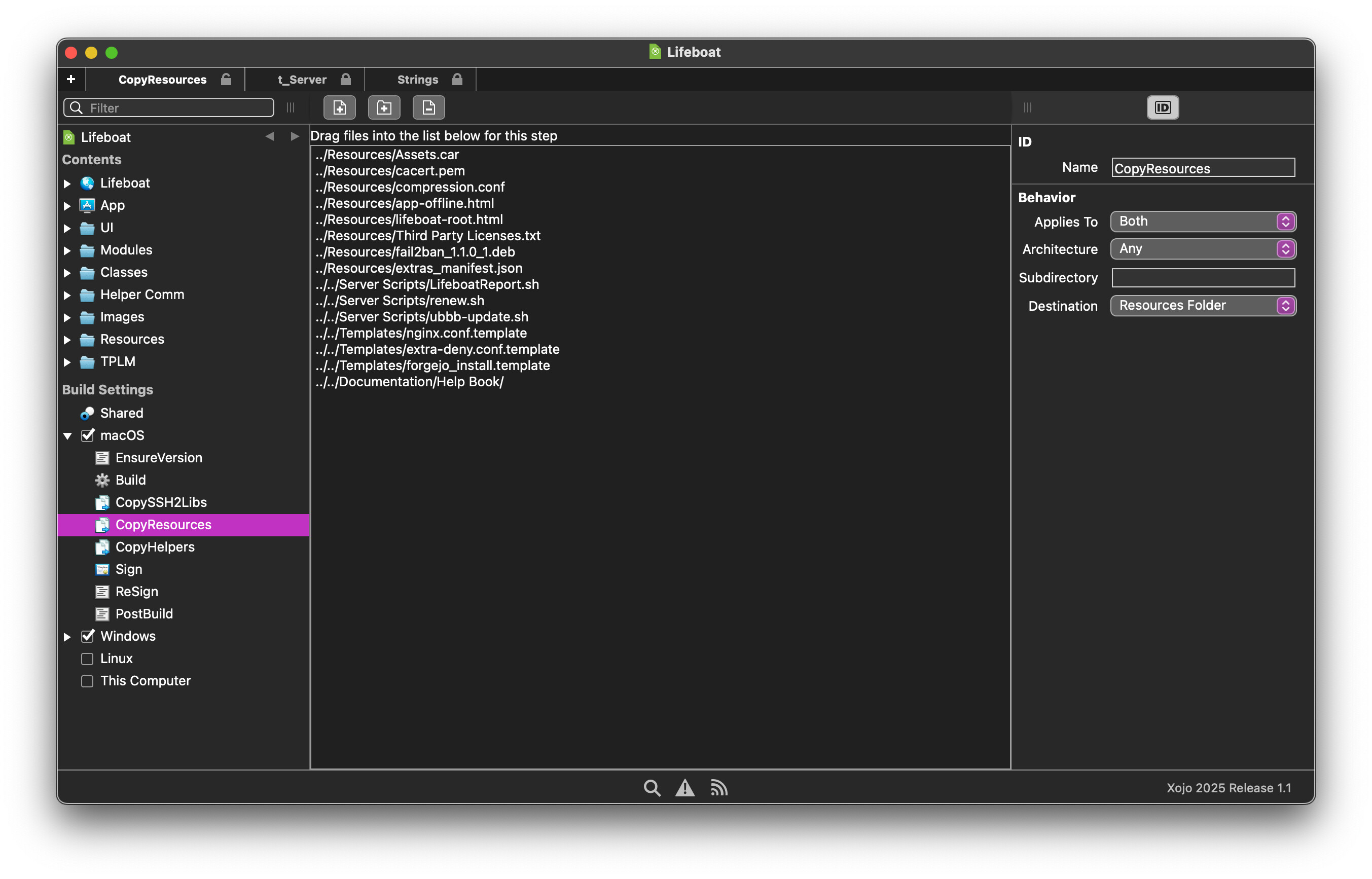The width and height of the screenshot is (1372, 879).
Task: Click the Subdirectory input field
Action: tap(1203, 277)
